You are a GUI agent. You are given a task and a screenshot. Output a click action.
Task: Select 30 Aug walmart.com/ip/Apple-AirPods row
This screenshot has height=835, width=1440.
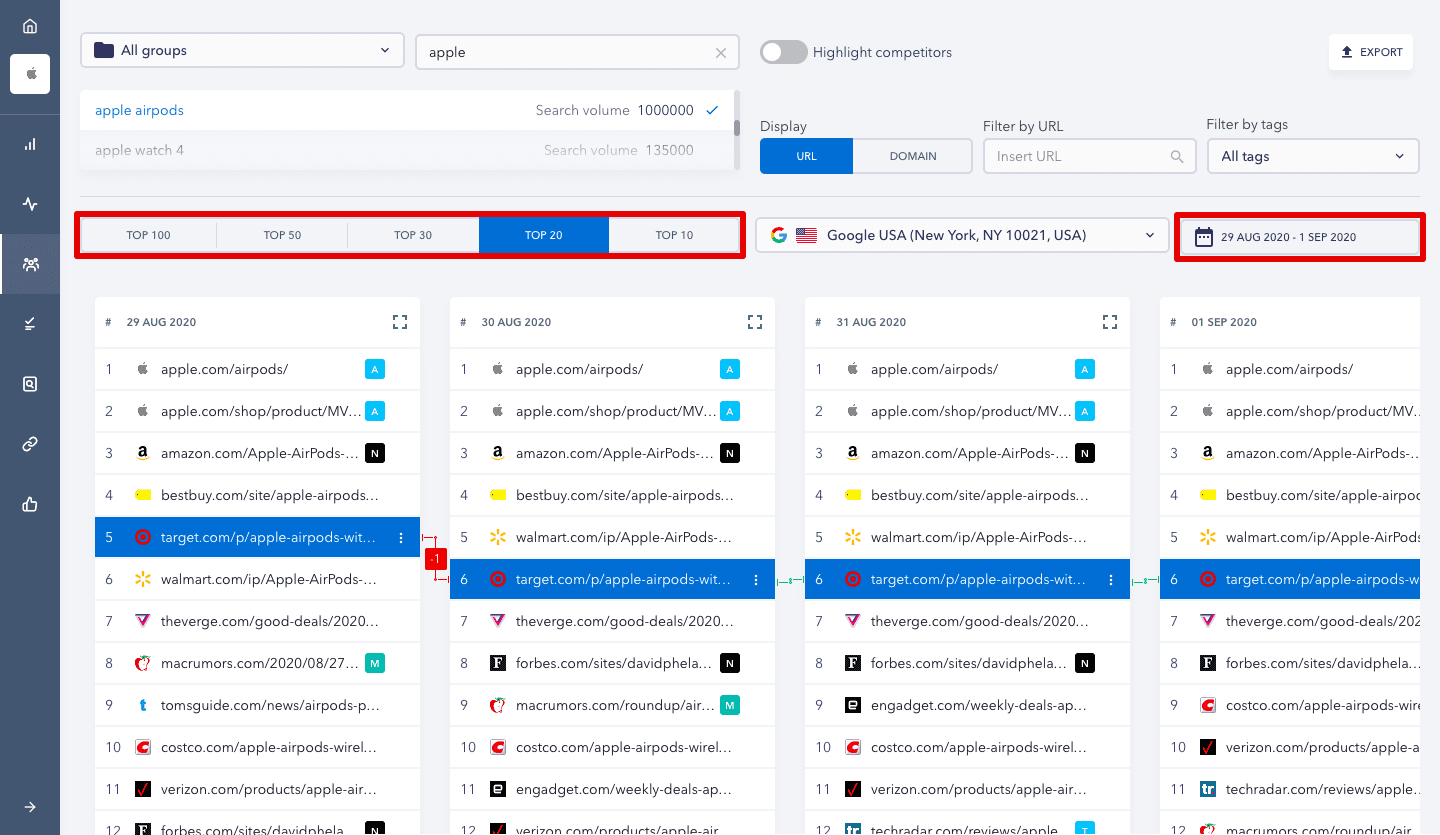tap(612, 537)
